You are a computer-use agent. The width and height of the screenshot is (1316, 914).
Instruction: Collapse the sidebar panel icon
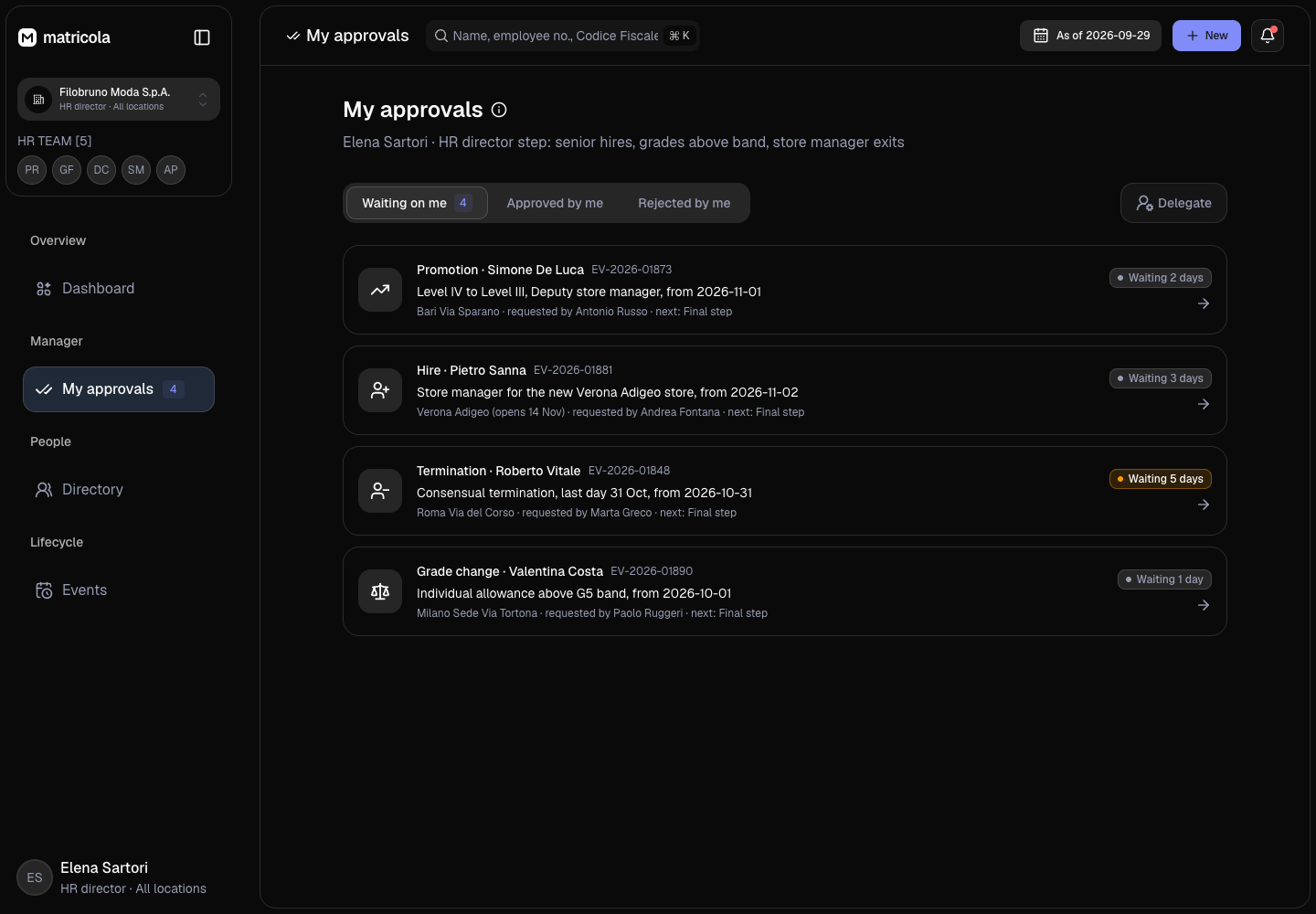pyautogui.click(x=202, y=37)
